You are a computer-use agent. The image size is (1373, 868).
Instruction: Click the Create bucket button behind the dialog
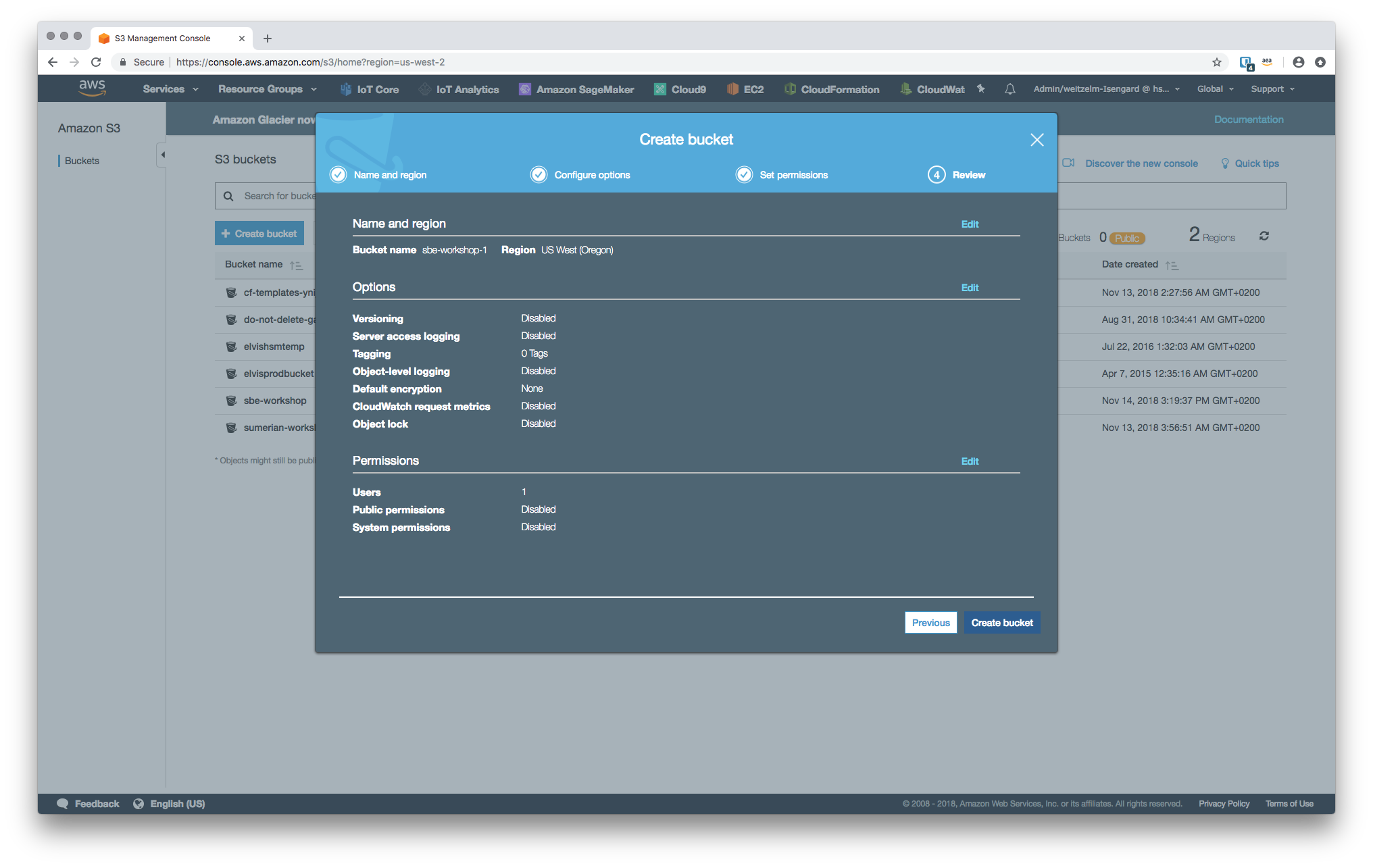[x=259, y=234]
